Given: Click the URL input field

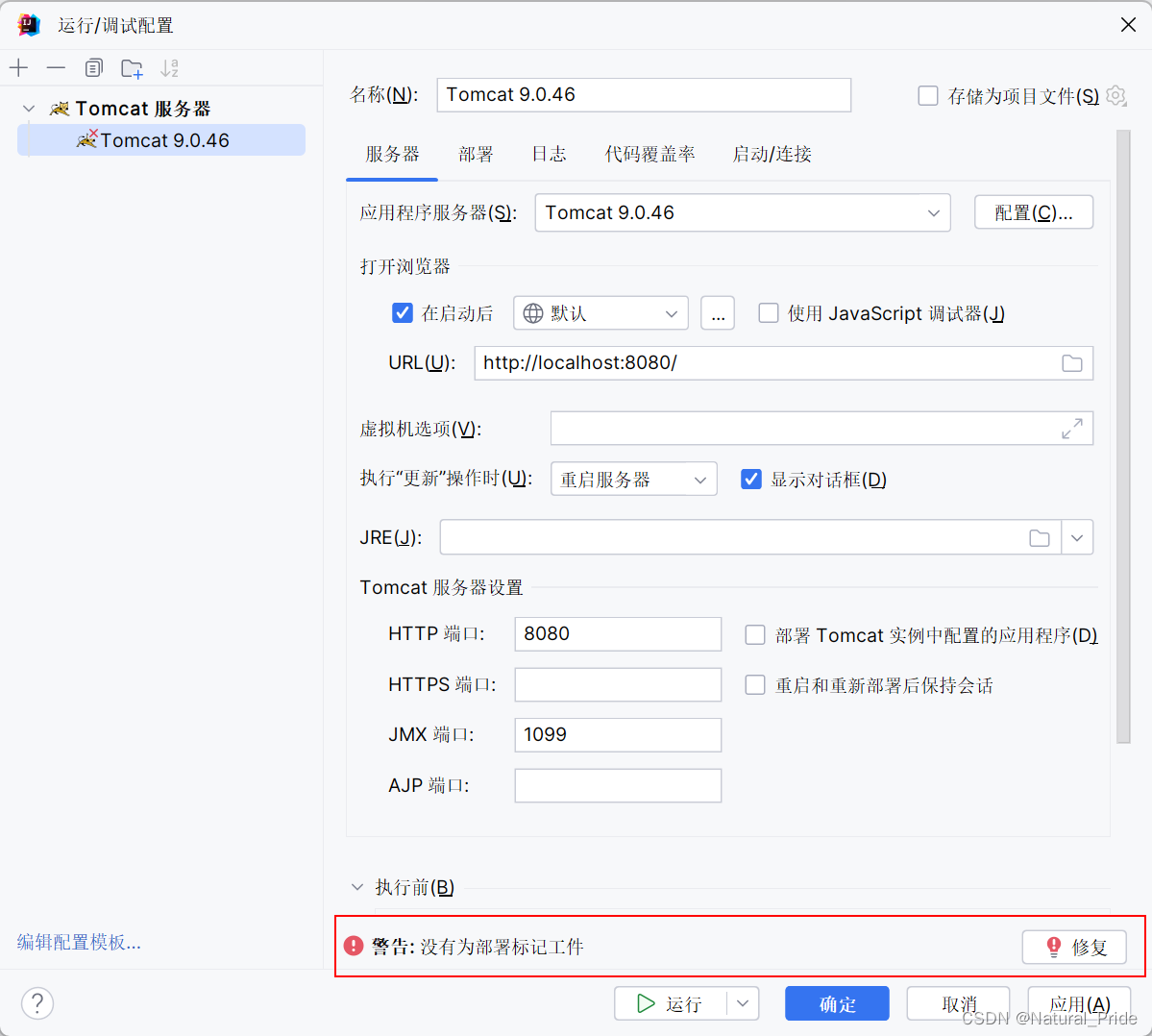Looking at the screenshot, I should (784, 363).
